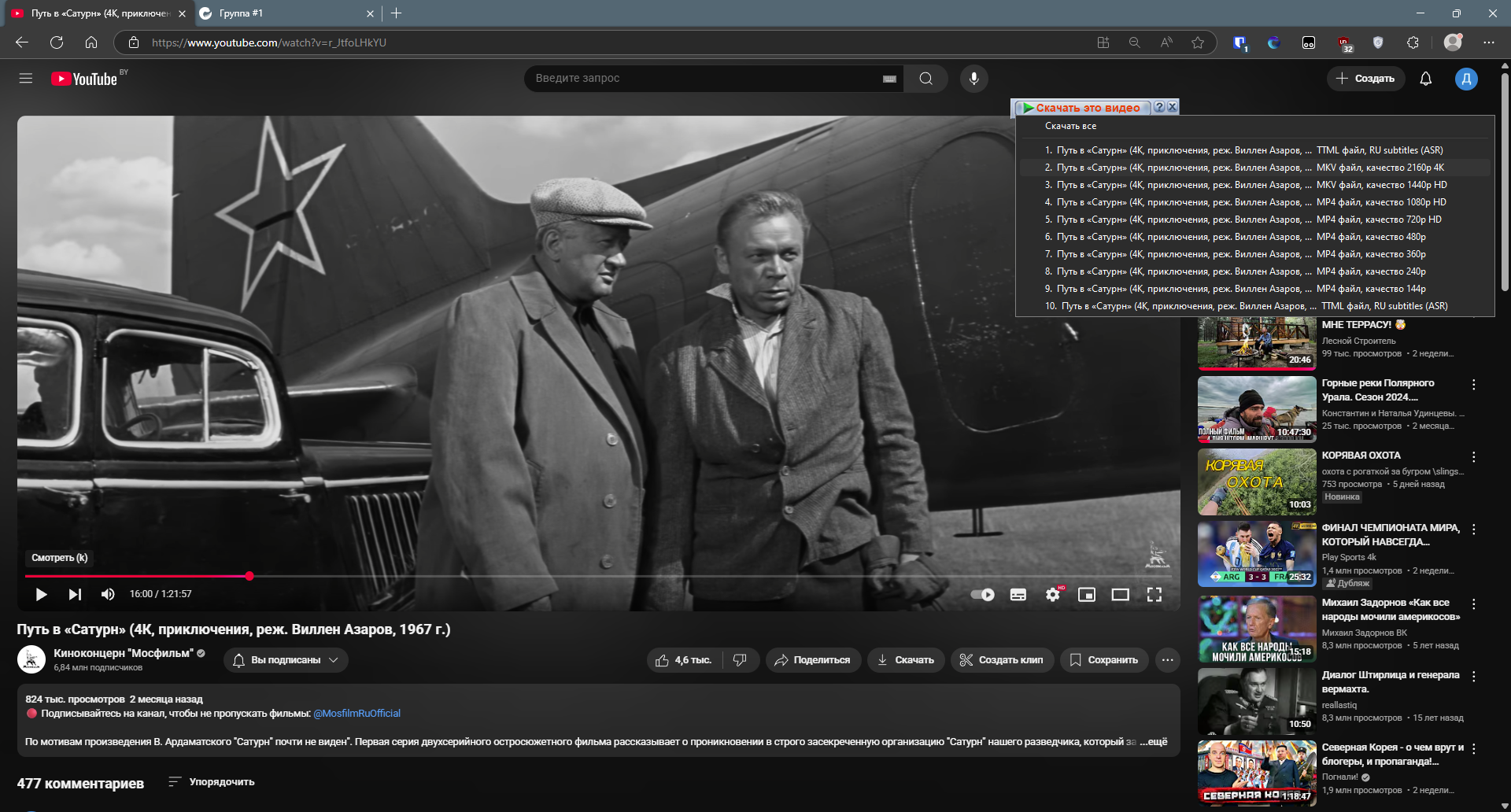Open the Поделиться share dialog
The image size is (1511, 812).
pos(813,660)
